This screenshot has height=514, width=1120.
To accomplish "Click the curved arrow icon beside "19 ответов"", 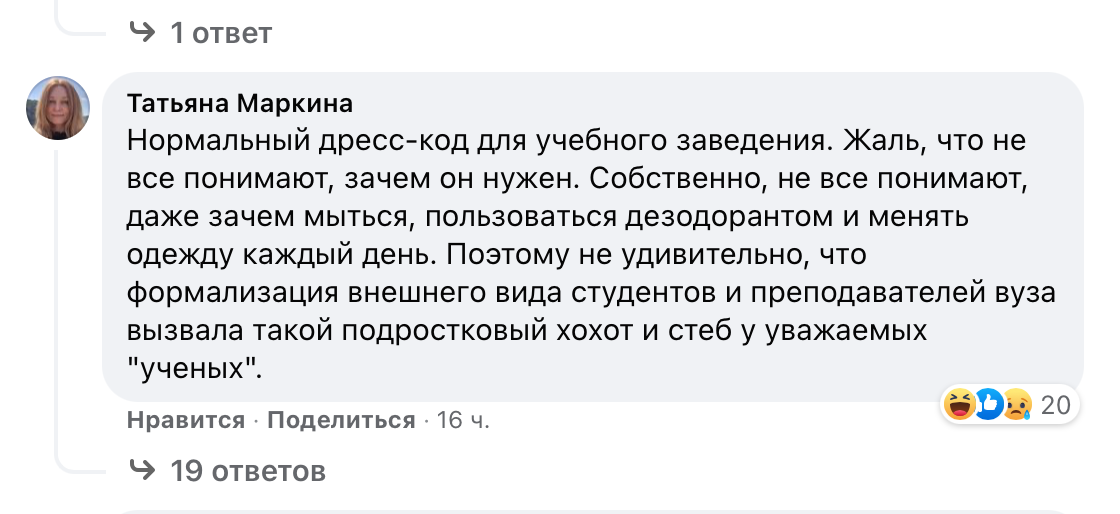I will [x=144, y=469].
